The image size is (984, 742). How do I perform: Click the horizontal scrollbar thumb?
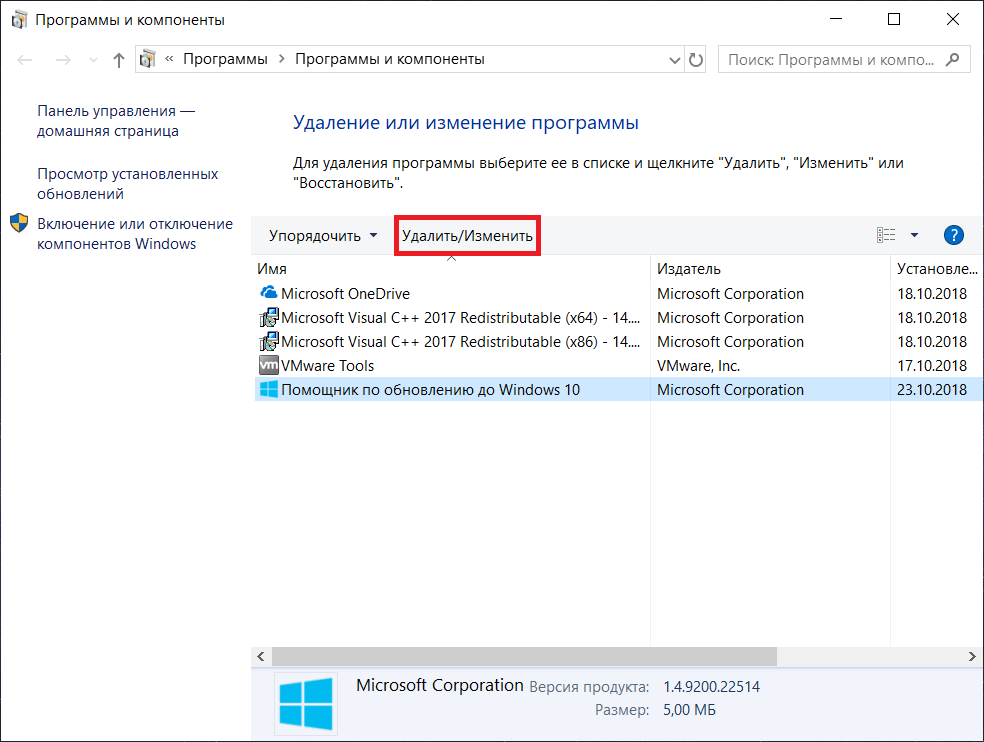click(524, 657)
